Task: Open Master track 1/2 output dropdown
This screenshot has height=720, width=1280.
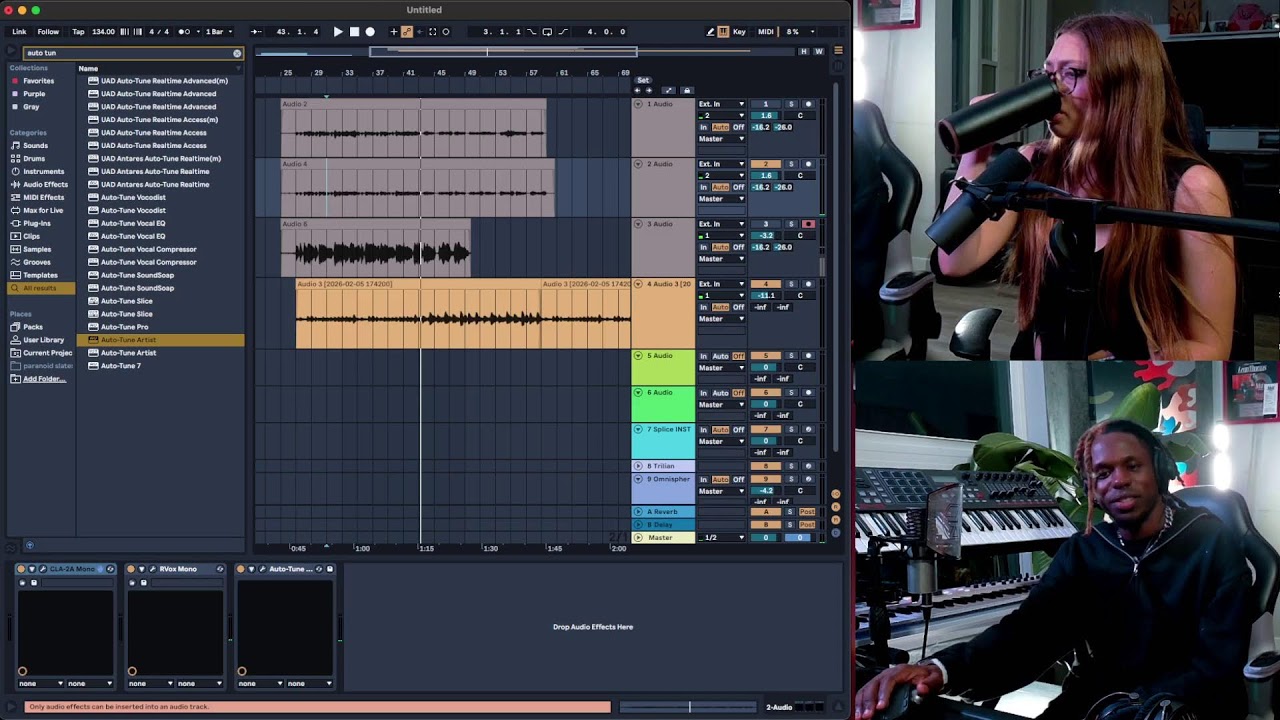Action: tap(722, 538)
